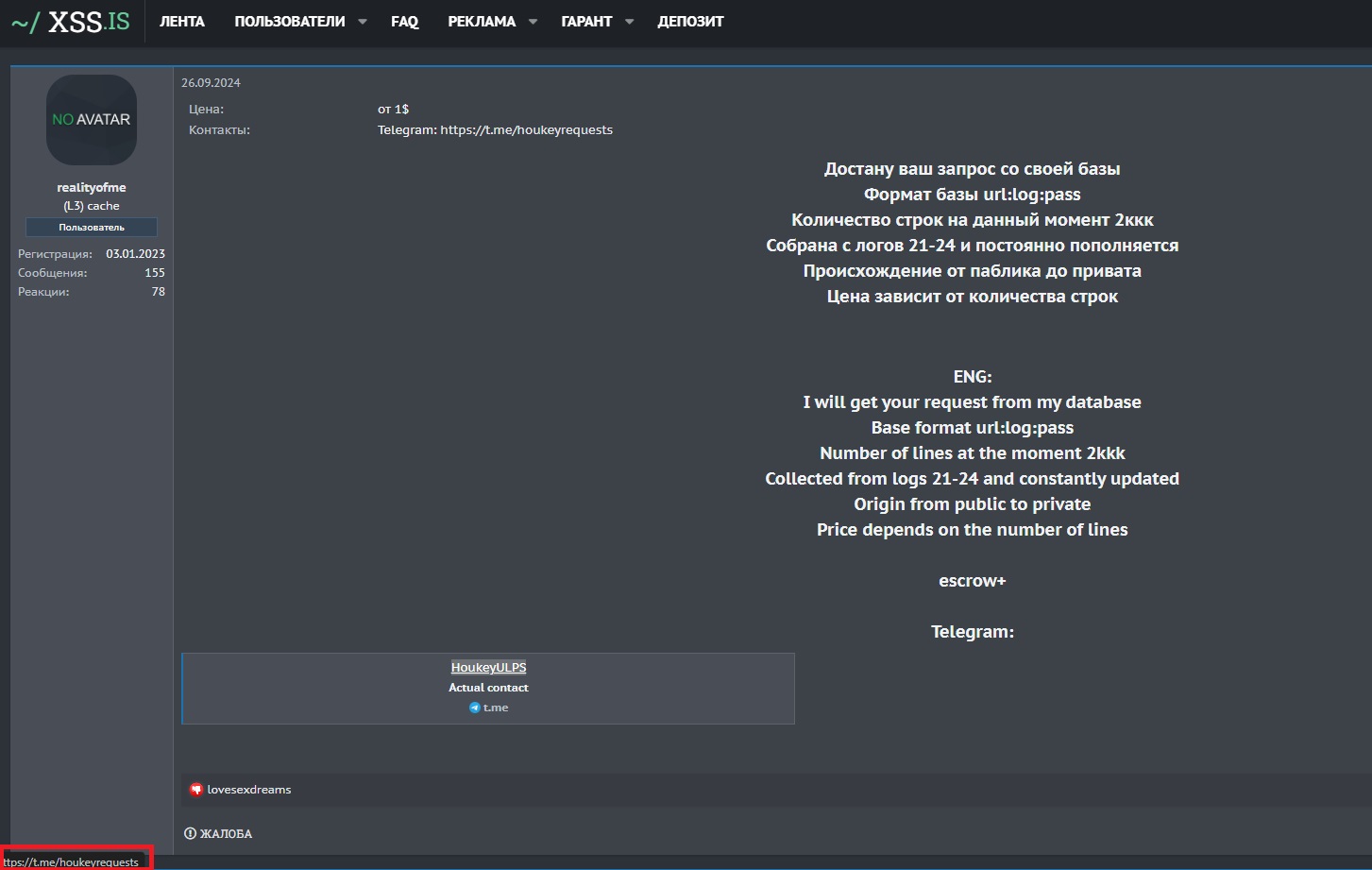Click the "Цена:" field label

point(206,110)
